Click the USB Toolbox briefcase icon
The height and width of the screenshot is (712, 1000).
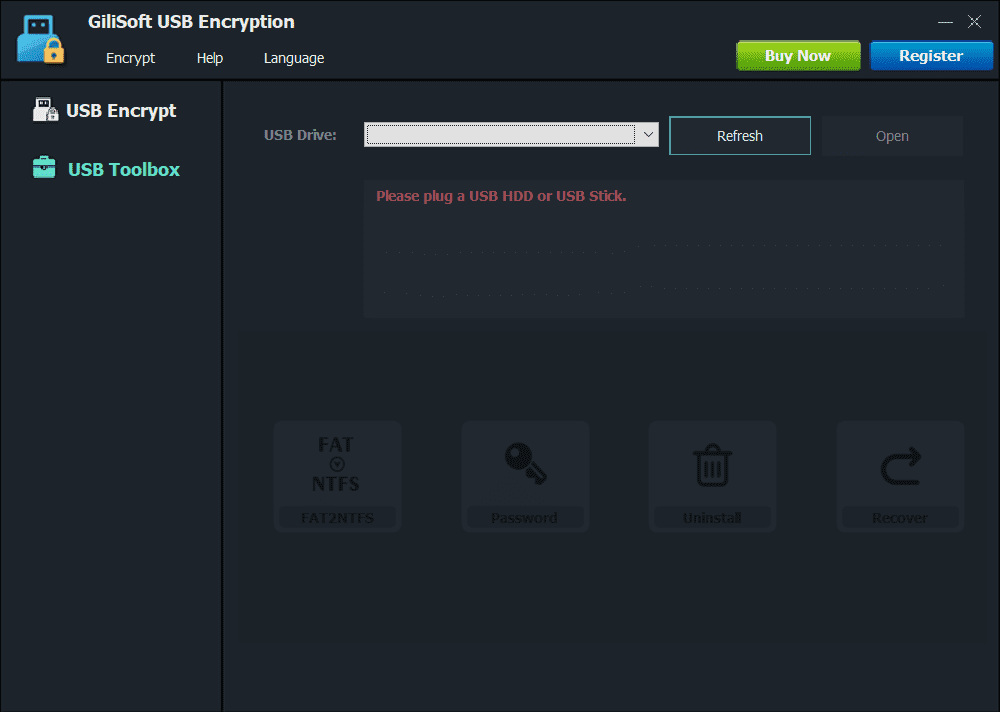(x=44, y=168)
